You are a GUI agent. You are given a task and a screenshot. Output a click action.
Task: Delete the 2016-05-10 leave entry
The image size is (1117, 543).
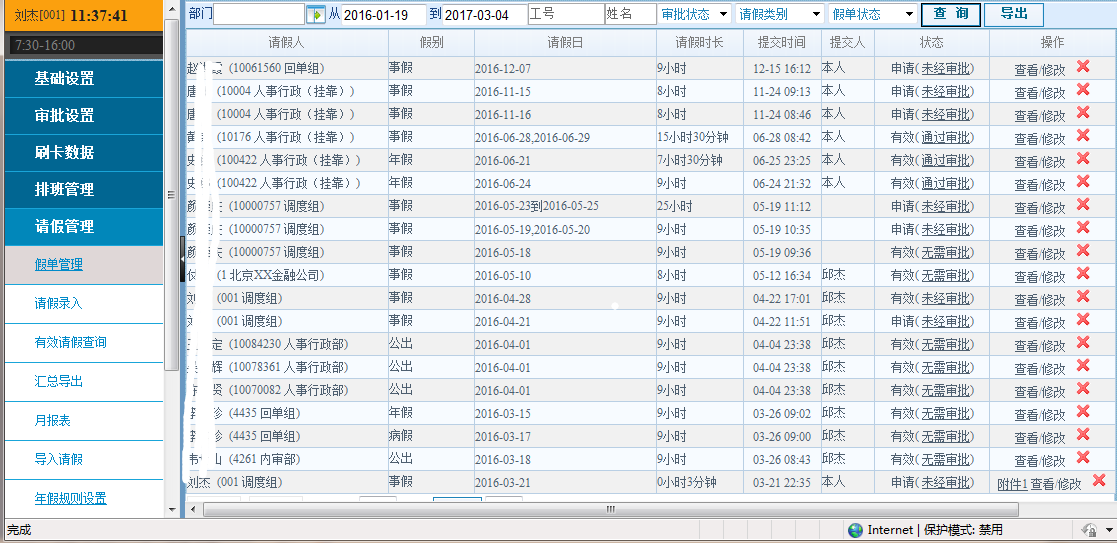(1083, 273)
